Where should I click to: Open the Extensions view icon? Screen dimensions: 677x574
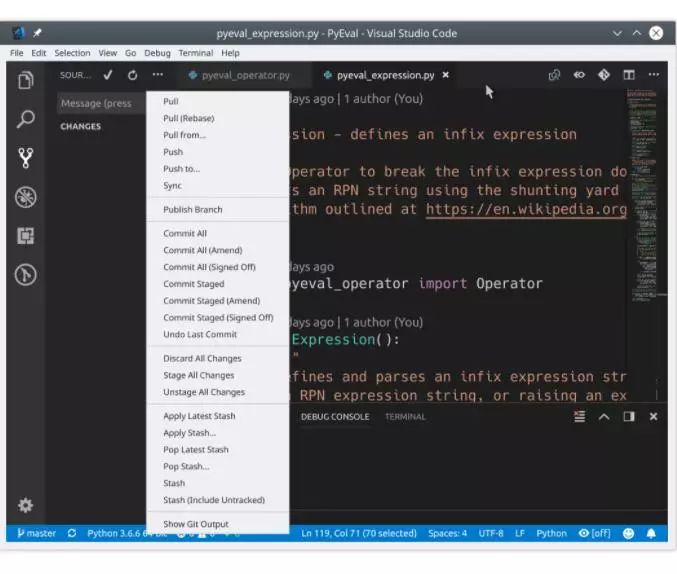[x=25, y=236]
